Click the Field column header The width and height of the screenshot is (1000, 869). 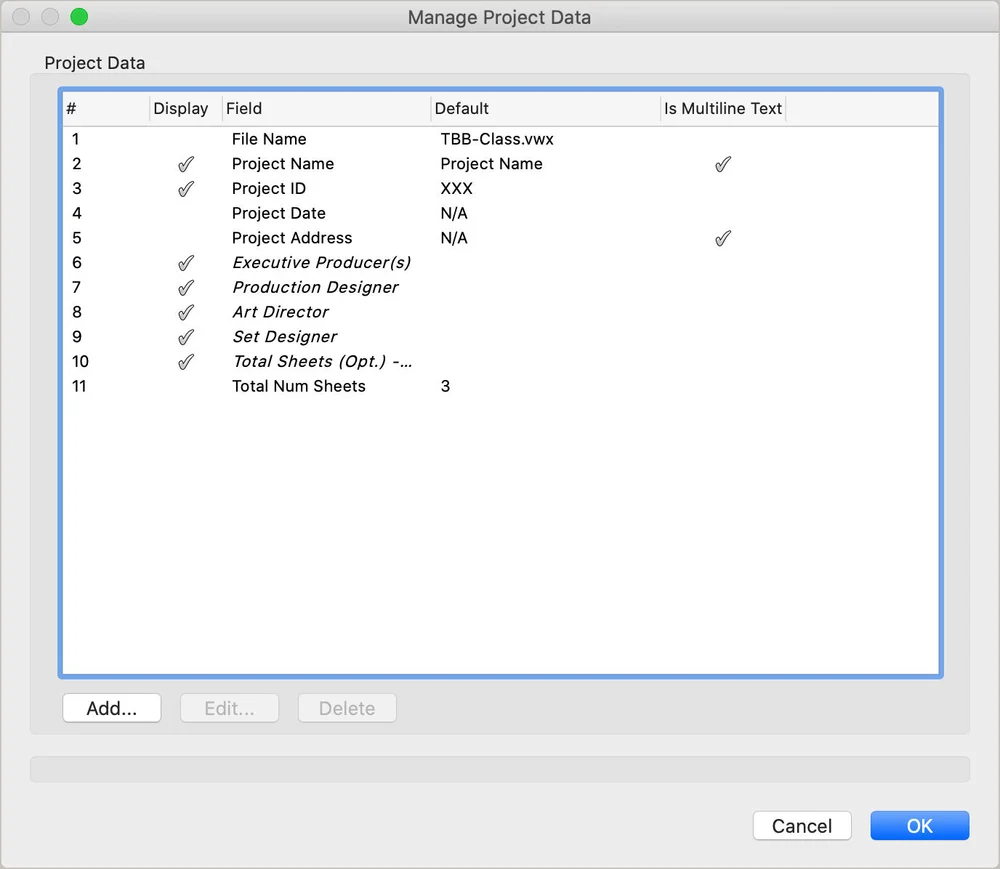pos(244,108)
